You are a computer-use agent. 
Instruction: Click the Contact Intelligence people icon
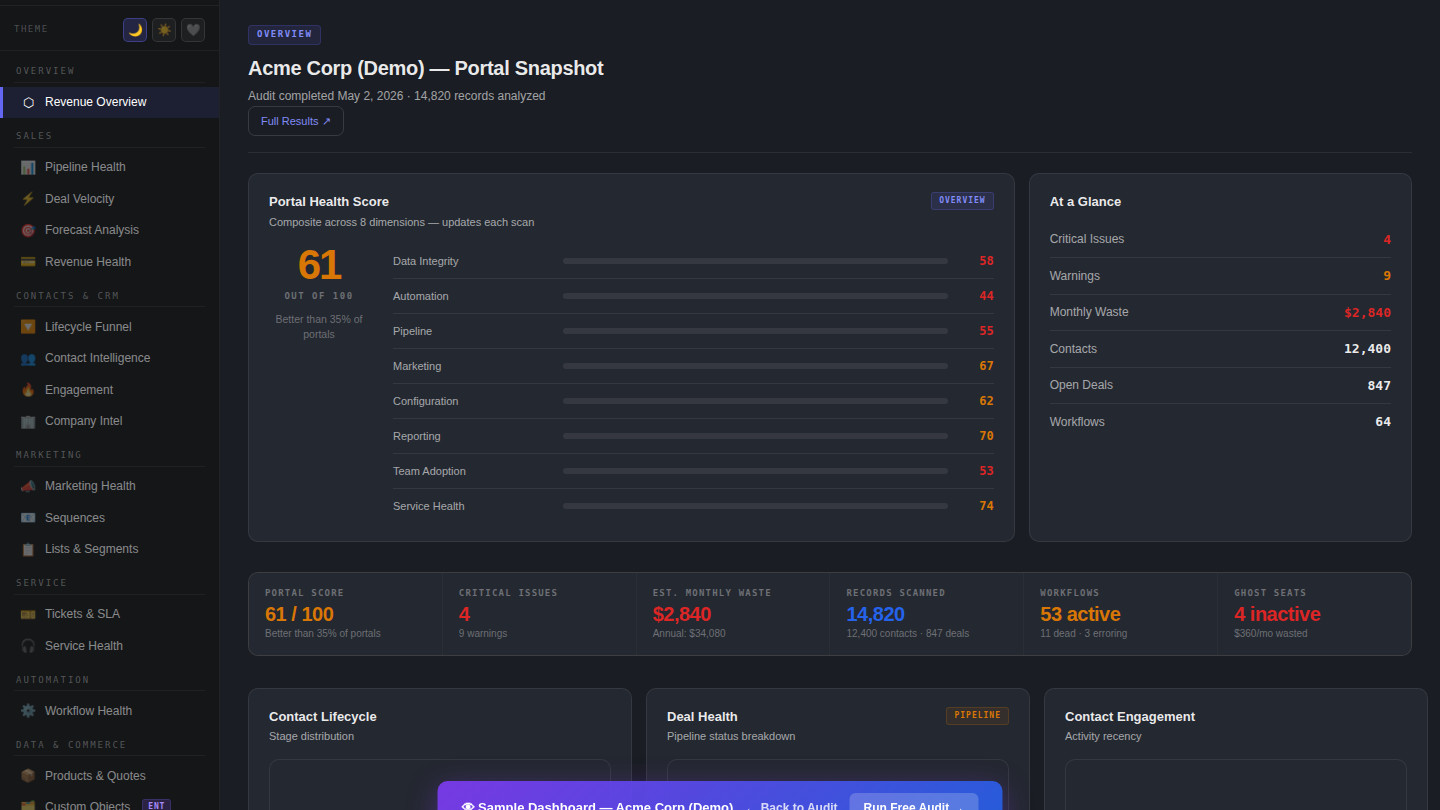(x=28, y=358)
